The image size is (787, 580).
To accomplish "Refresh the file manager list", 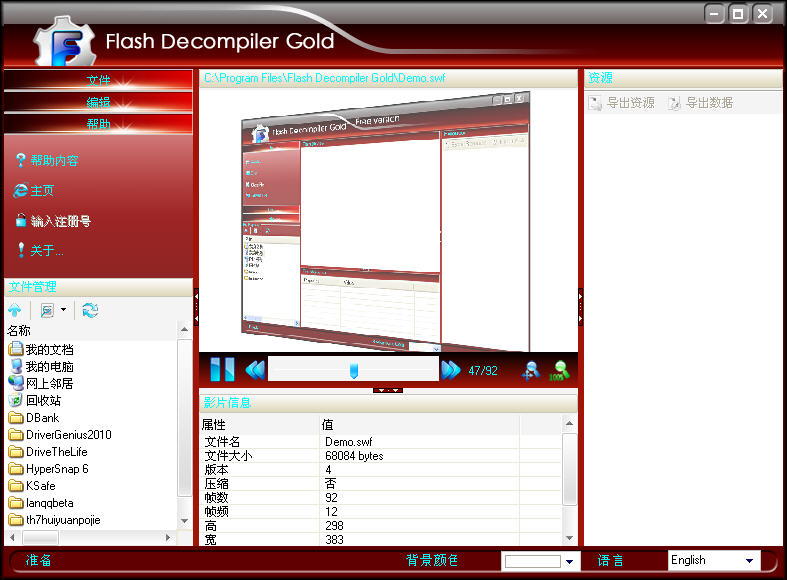I will pyautogui.click(x=90, y=311).
